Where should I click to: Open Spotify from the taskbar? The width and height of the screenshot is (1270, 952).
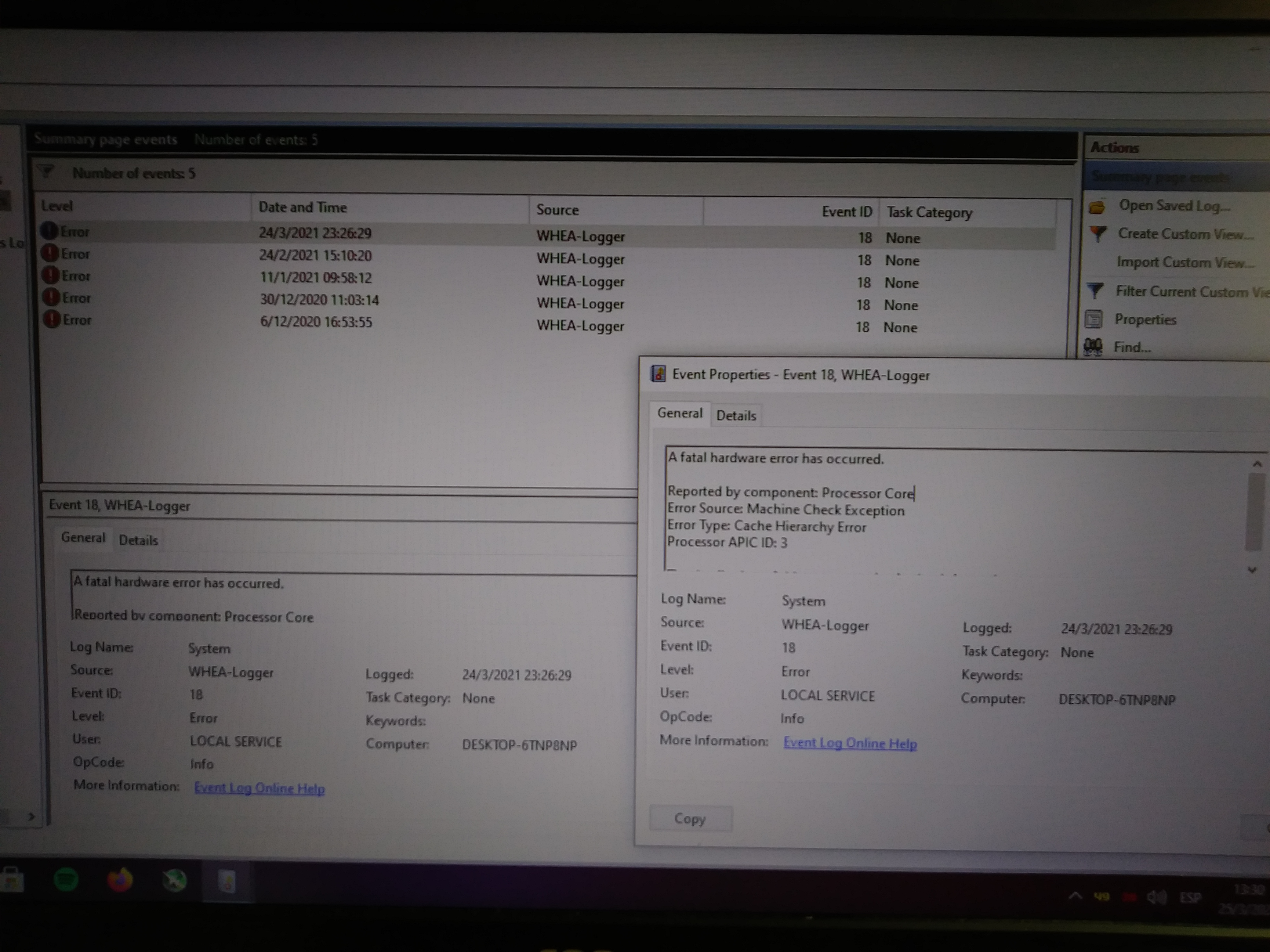(x=66, y=880)
